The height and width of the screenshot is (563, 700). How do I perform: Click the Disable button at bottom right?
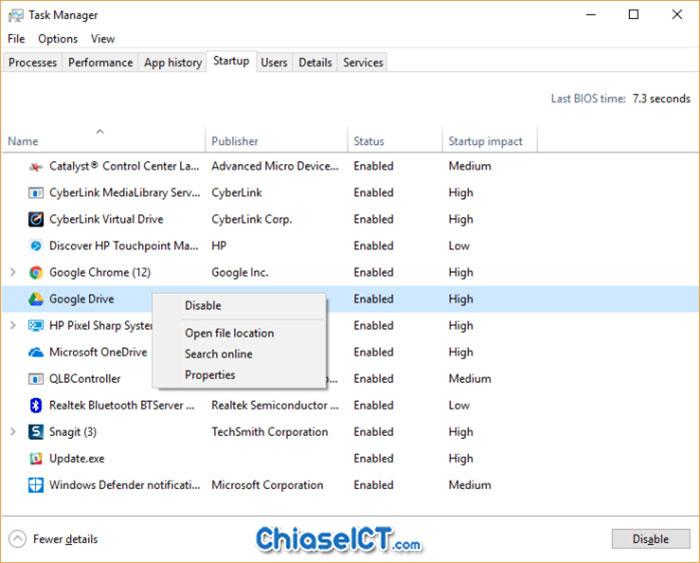click(x=650, y=539)
